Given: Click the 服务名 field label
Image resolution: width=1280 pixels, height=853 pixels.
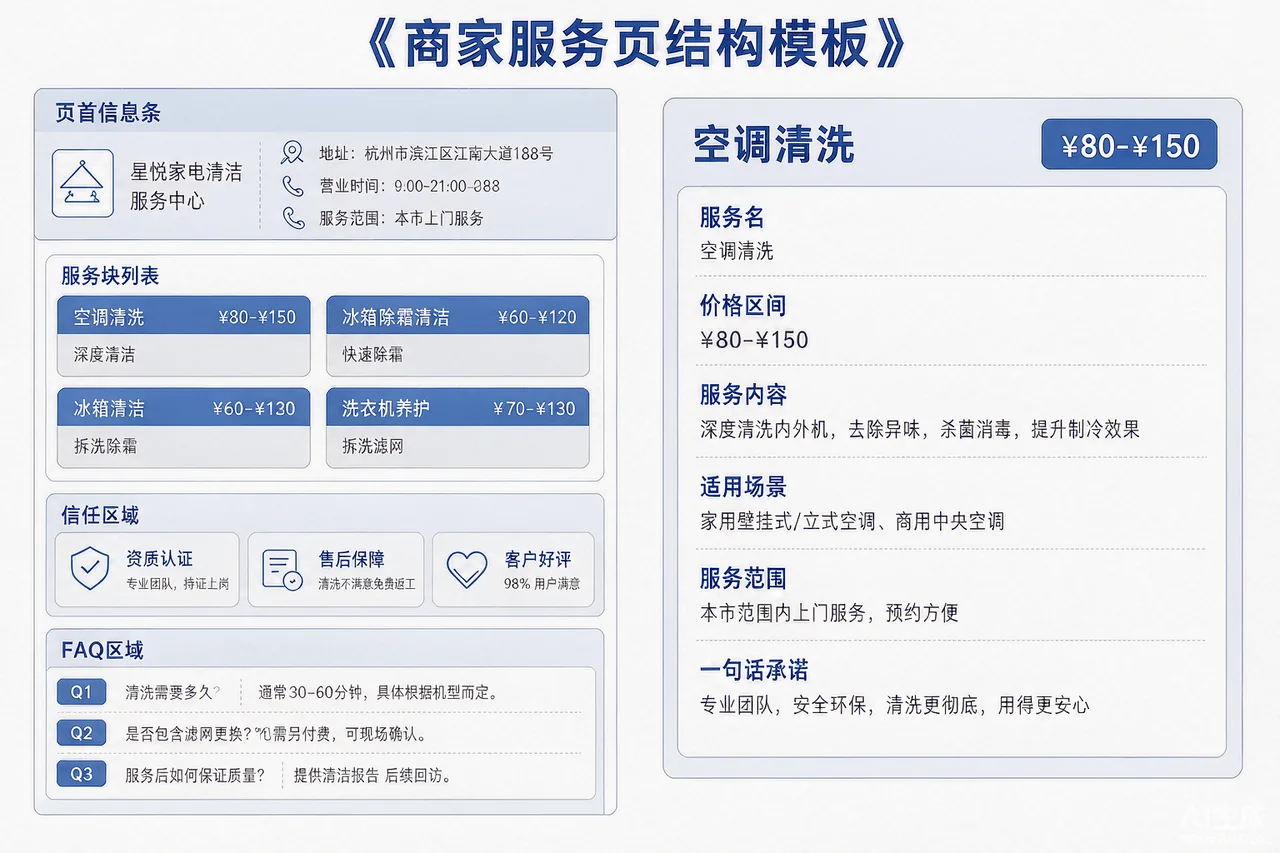Looking at the screenshot, I should [x=732, y=217].
